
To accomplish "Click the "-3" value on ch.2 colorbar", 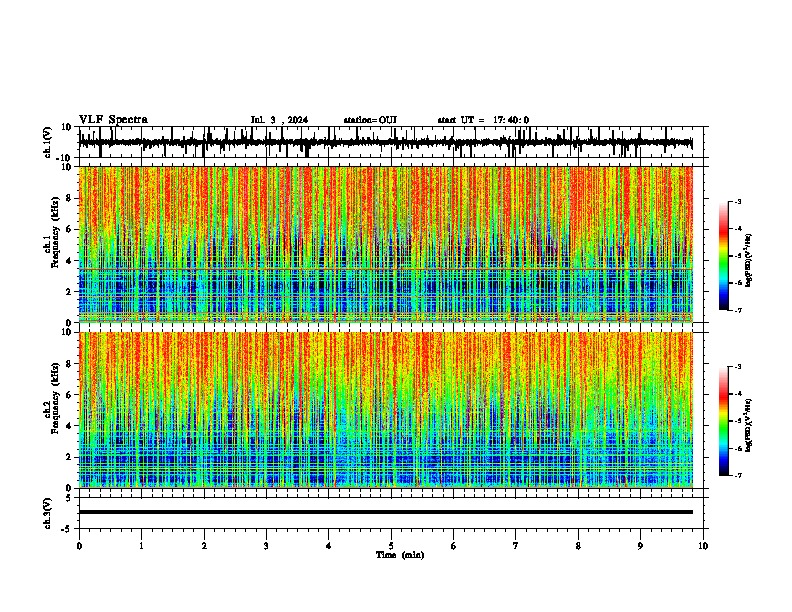I will 738,367.
